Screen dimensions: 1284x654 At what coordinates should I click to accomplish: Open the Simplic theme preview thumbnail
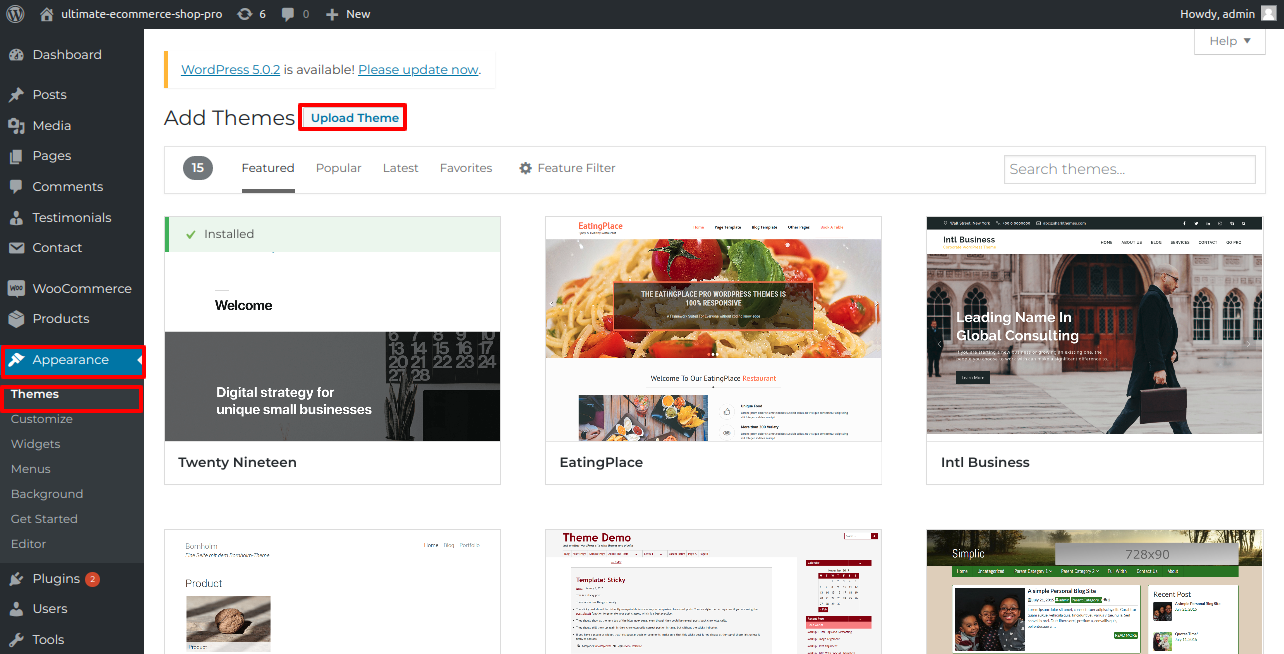(x=1095, y=592)
